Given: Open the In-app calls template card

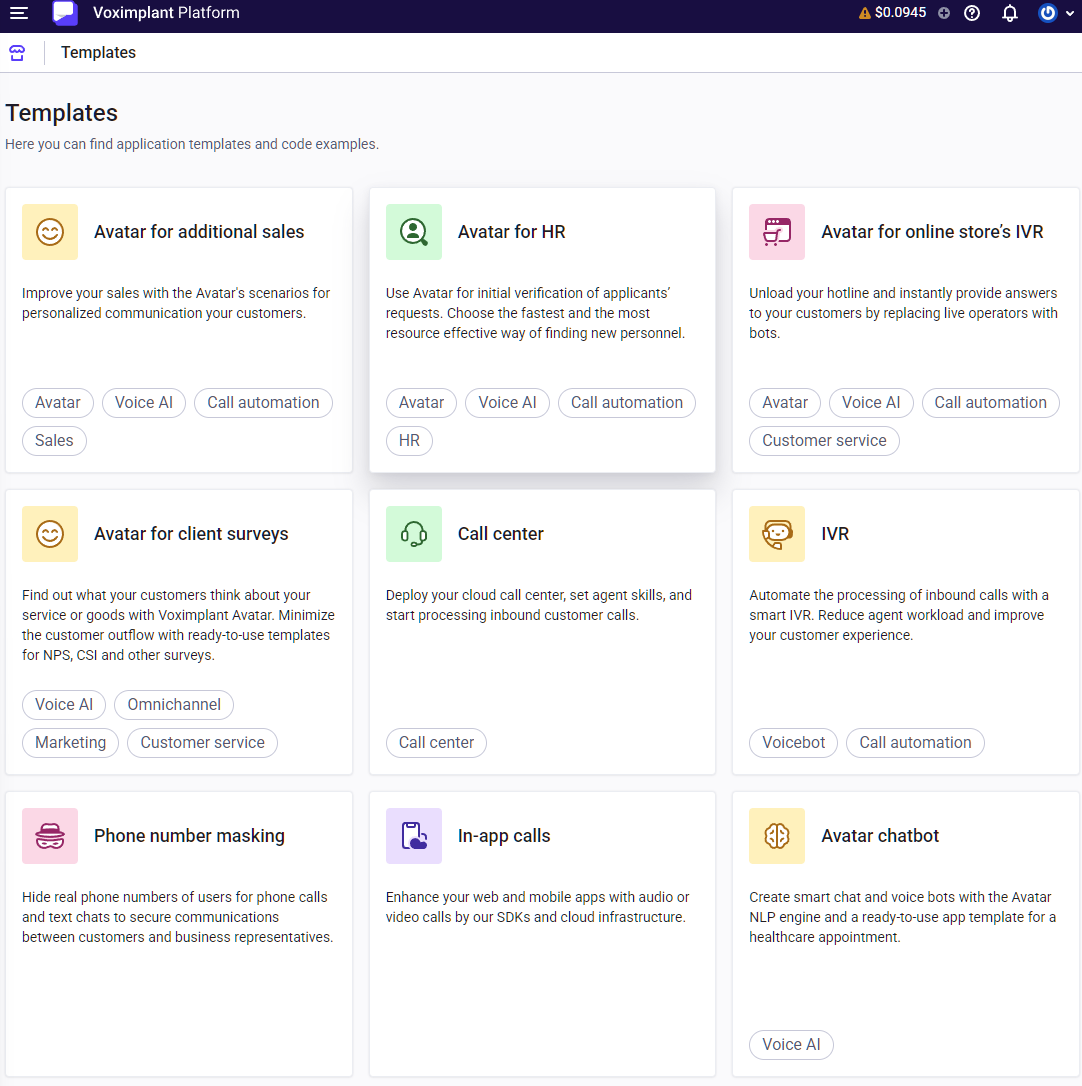Looking at the screenshot, I should point(504,836).
